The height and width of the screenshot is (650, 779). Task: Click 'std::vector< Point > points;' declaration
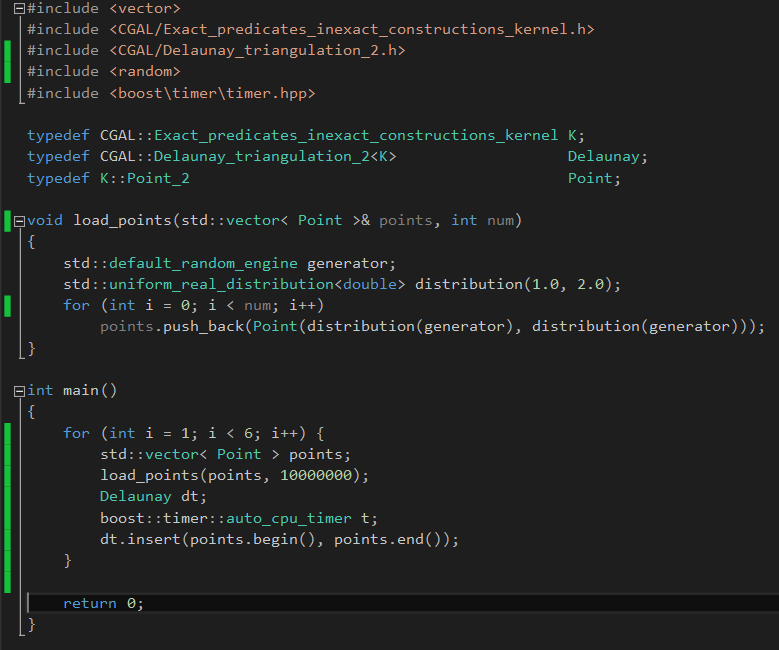pyautogui.click(x=226, y=455)
